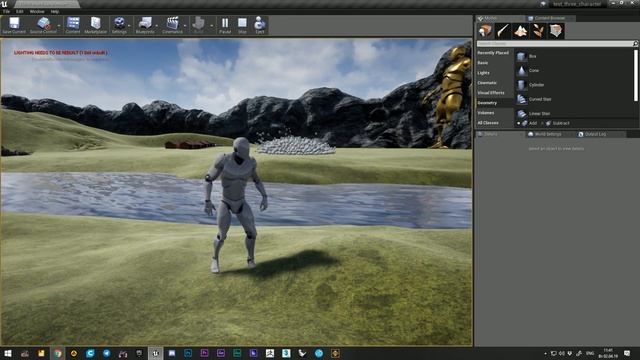Select the Foliage mode icon
Image resolution: width=640 pixels, height=360 pixels.
[538, 31]
